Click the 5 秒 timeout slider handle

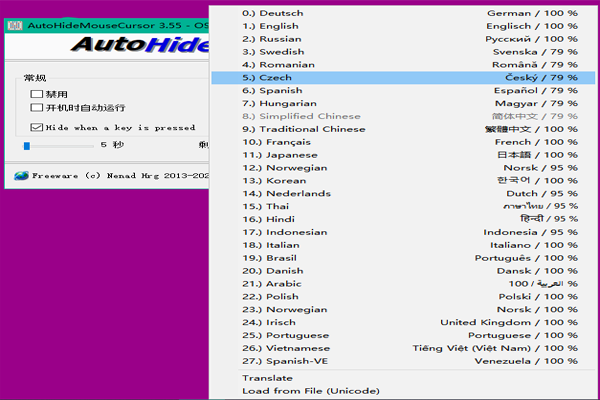(27, 146)
